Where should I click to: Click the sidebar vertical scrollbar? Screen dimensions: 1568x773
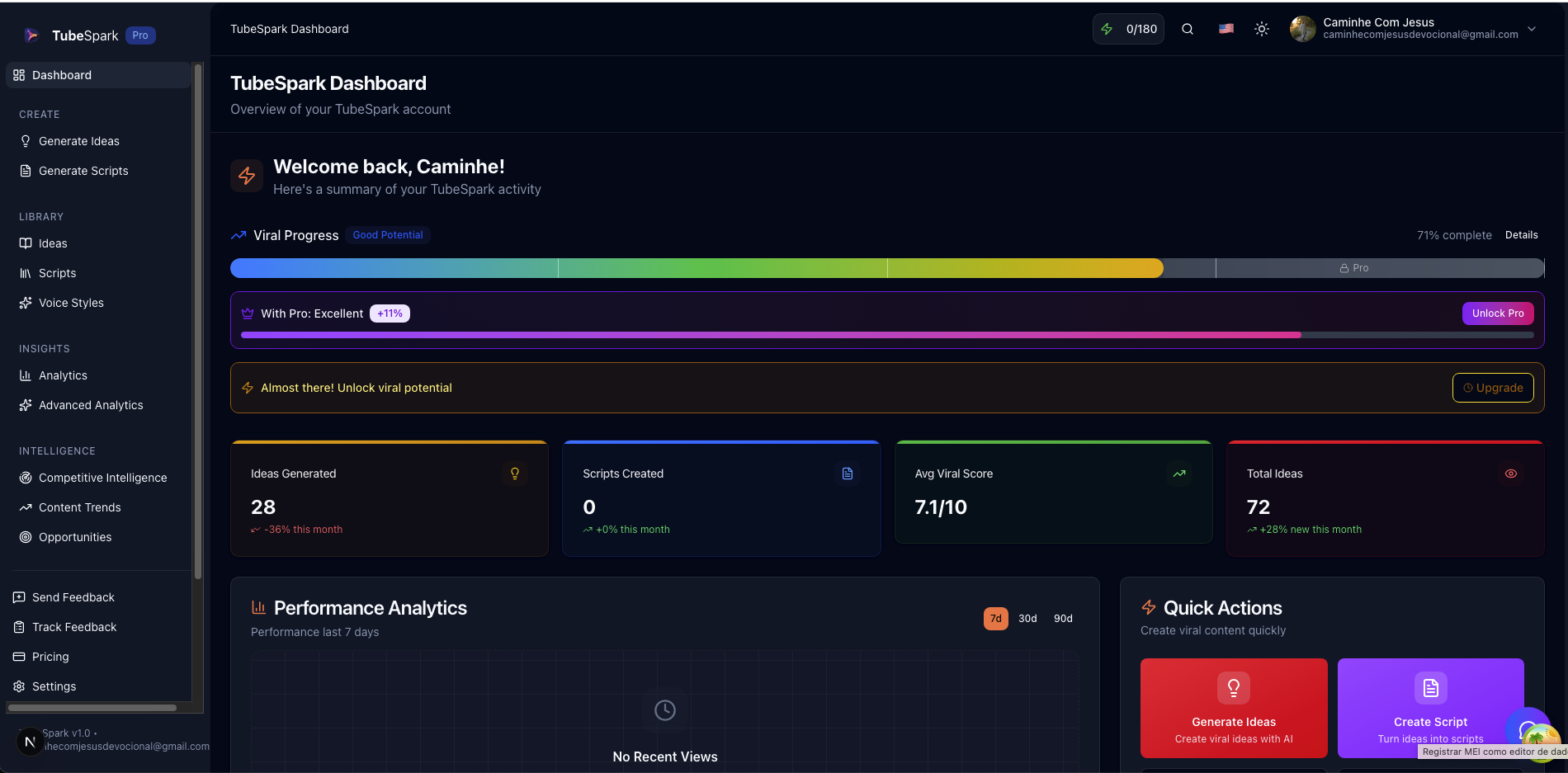(x=197, y=322)
